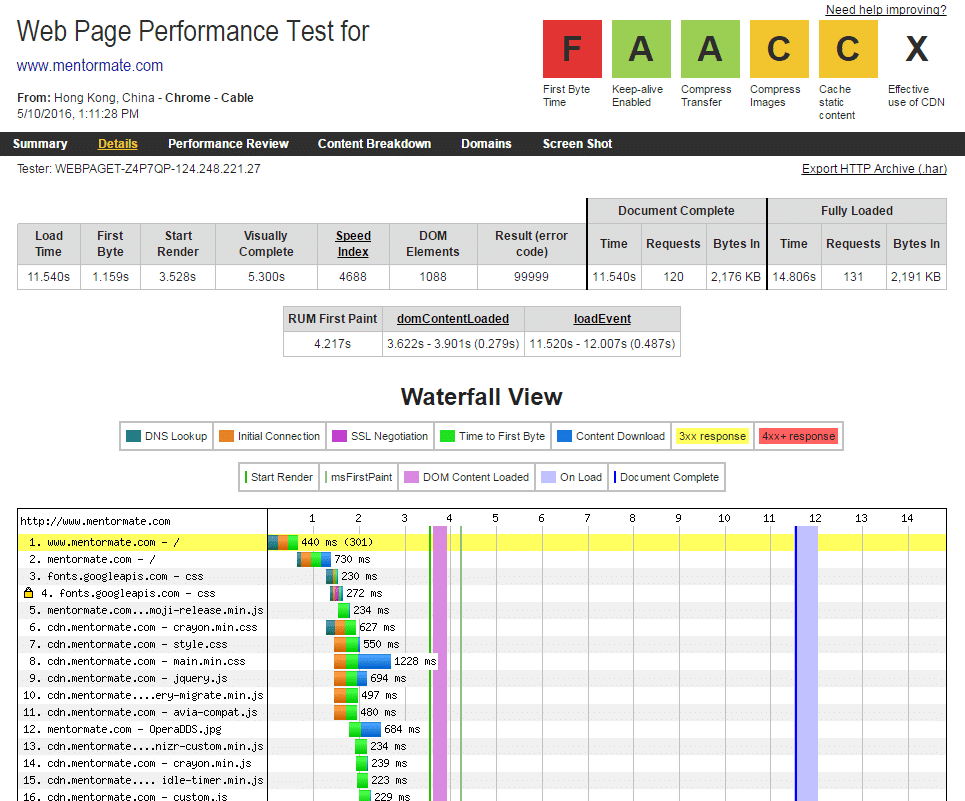
Task: Select request 11 avia-compat.js
Action: tap(140, 712)
